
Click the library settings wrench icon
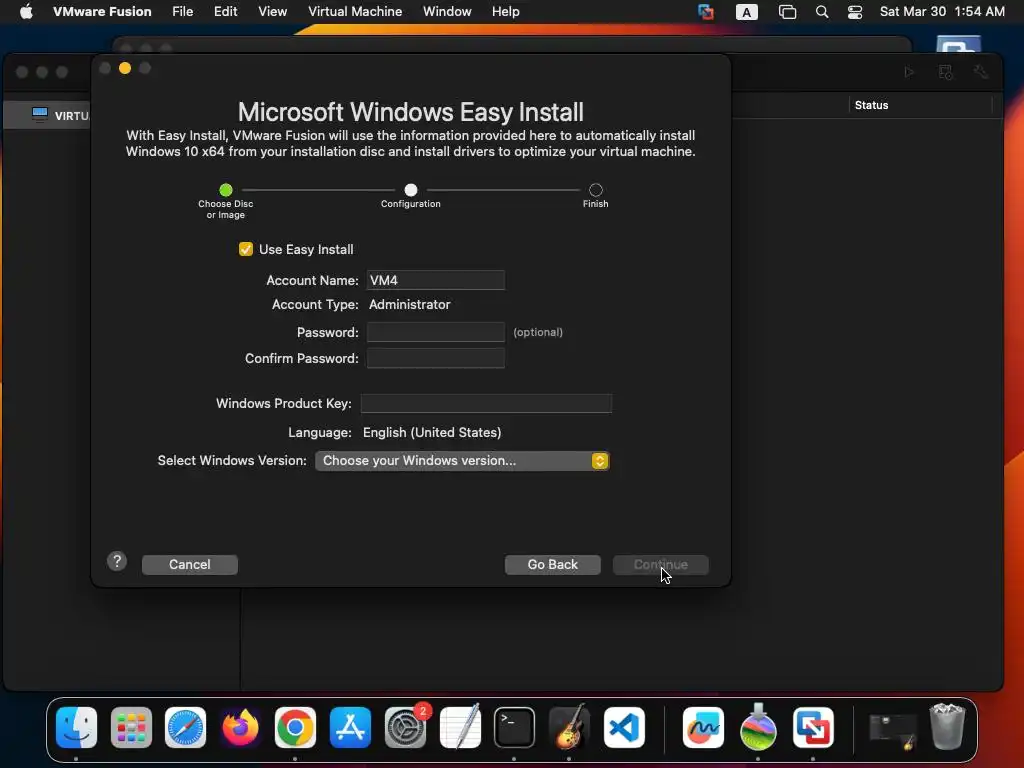tap(980, 72)
